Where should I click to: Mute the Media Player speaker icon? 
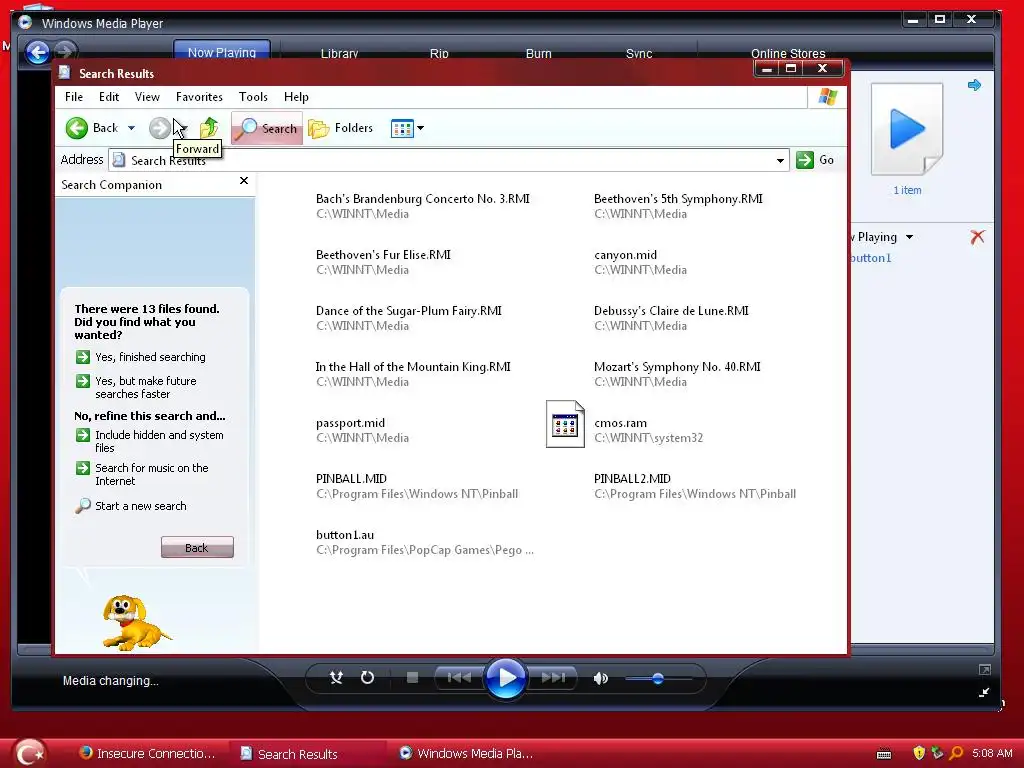tap(601, 679)
